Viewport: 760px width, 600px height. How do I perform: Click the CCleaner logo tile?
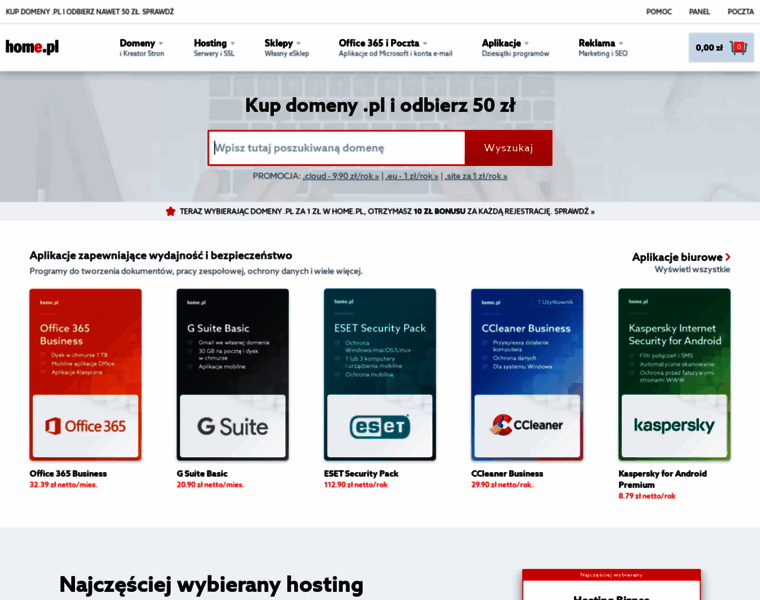tap(527, 426)
